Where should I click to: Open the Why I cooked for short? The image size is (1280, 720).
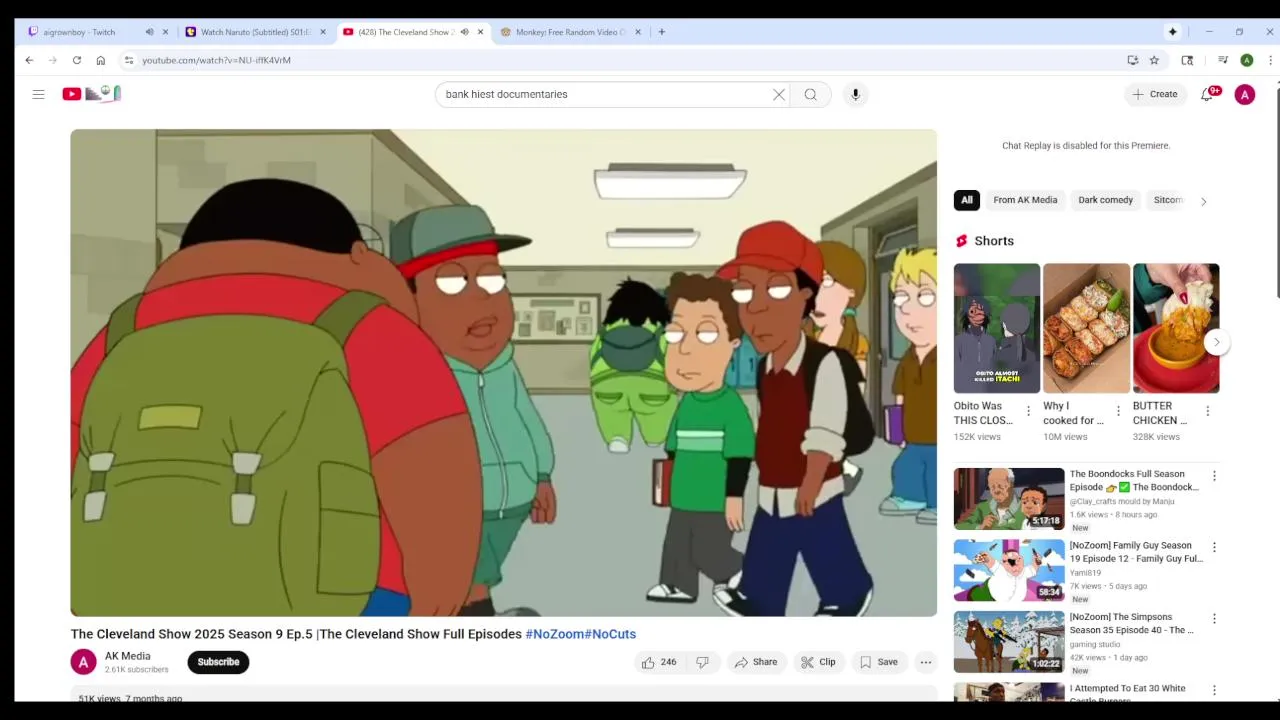pos(1086,328)
